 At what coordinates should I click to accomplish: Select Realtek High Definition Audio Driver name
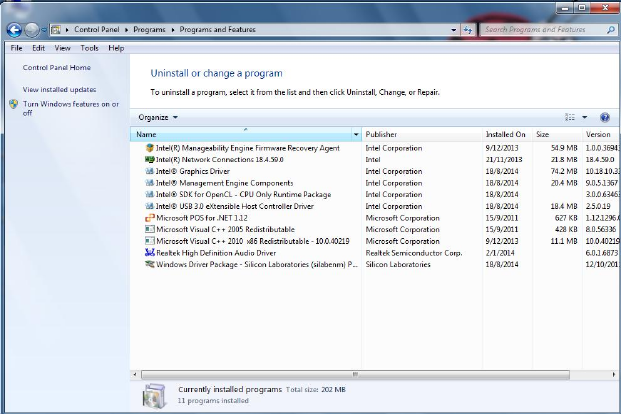tap(216, 253)
